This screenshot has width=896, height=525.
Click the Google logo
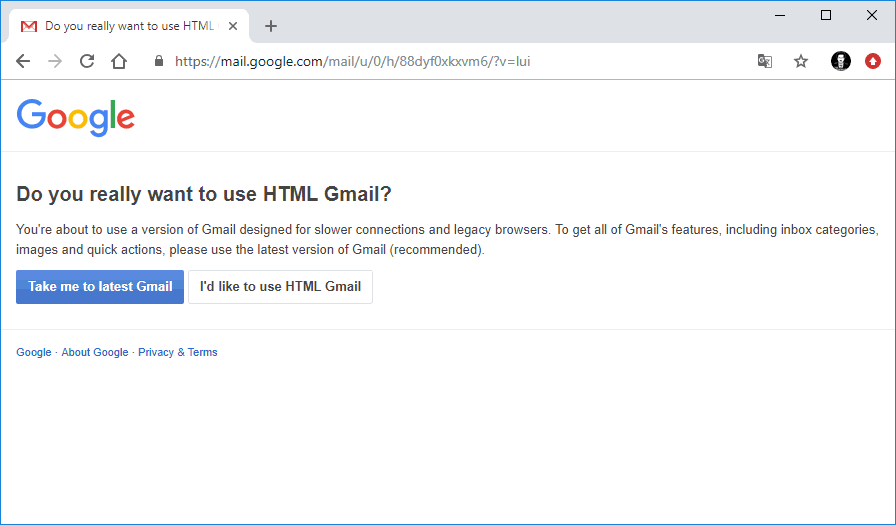(x=76, y=117)
